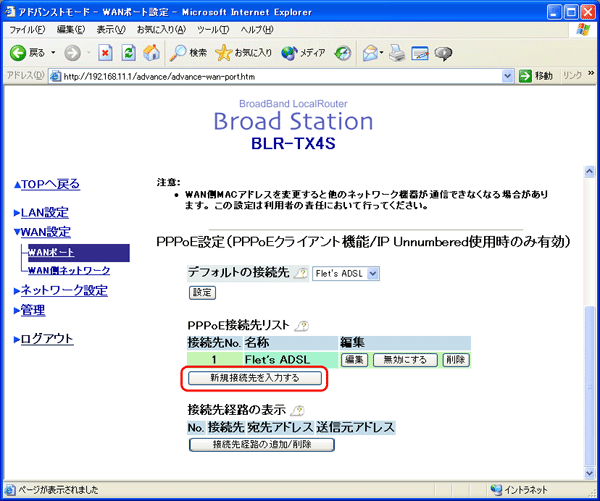Click the vertical scrollbar thumb
Screen dimensions: 600x501
tap(590, 385)
